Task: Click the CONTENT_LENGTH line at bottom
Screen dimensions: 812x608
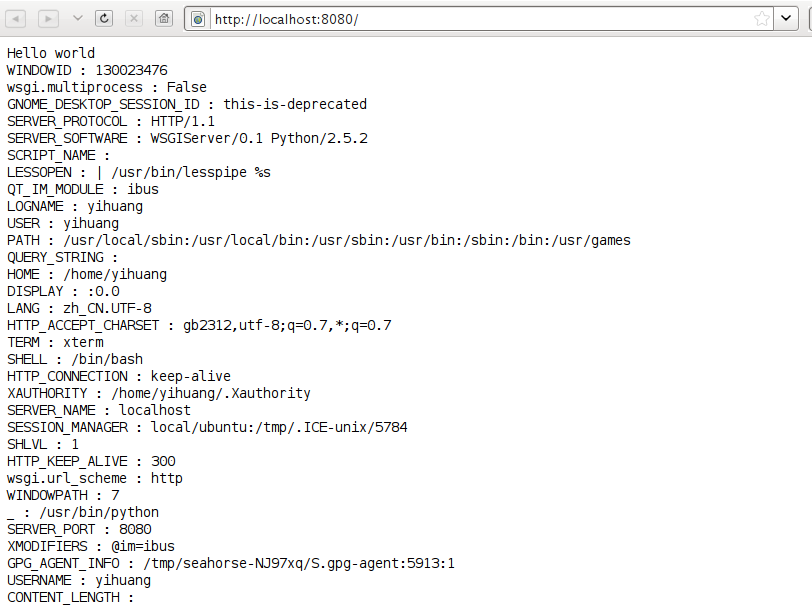Action: (70, 597)
